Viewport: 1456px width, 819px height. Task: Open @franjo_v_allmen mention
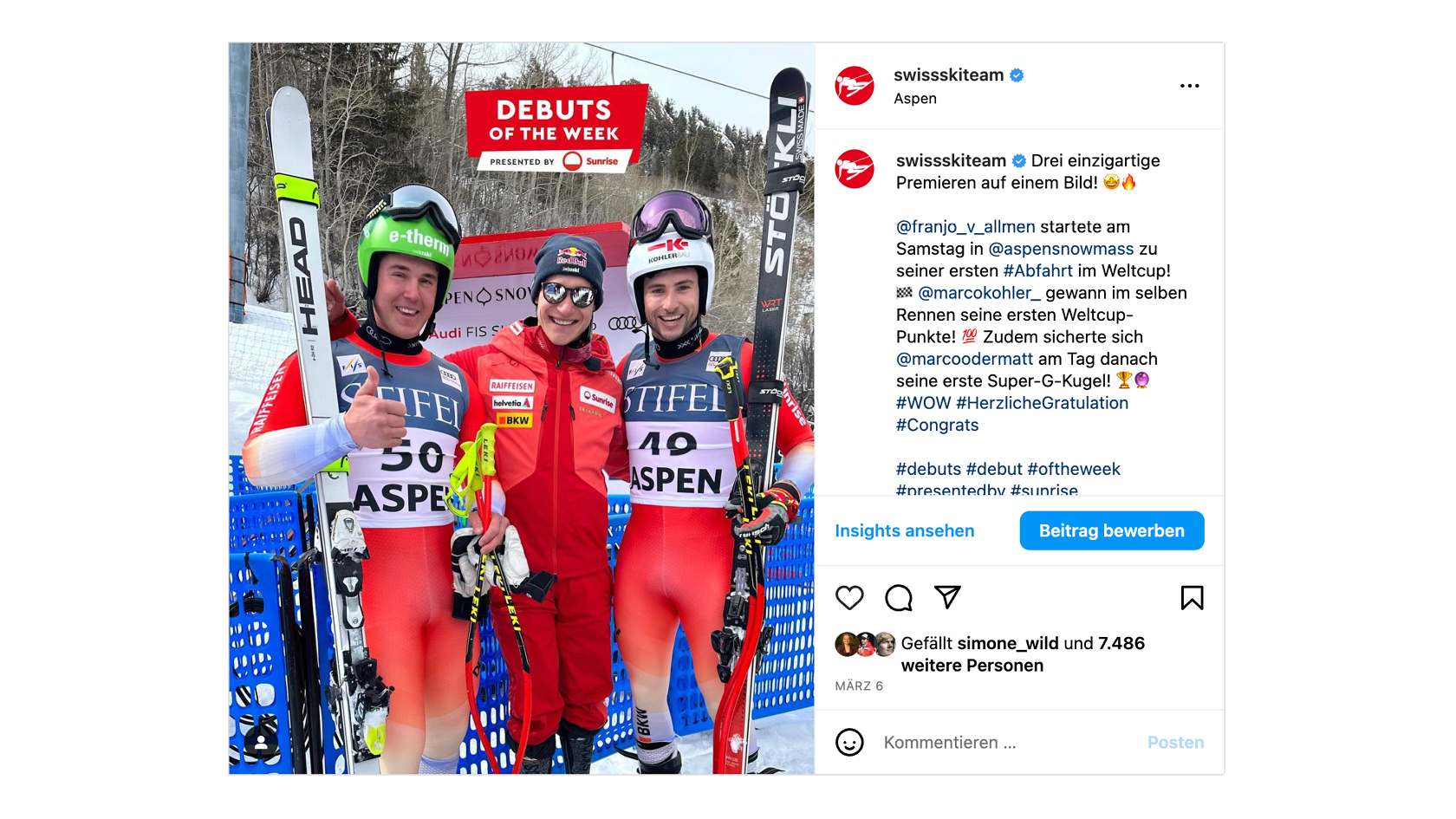click(x=965, y=227)
